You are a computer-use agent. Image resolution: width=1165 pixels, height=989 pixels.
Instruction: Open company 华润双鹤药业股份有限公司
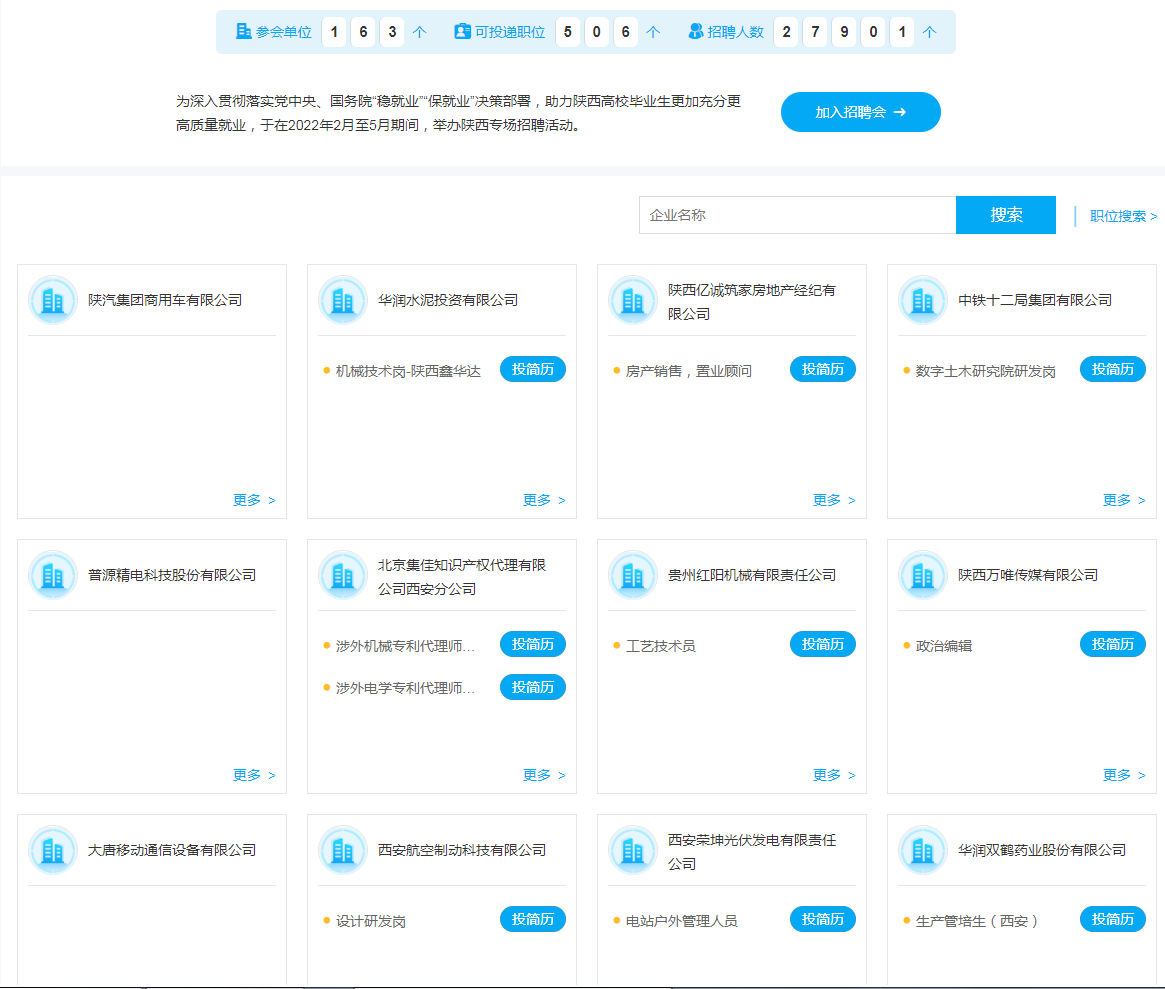pos(1042,850)
